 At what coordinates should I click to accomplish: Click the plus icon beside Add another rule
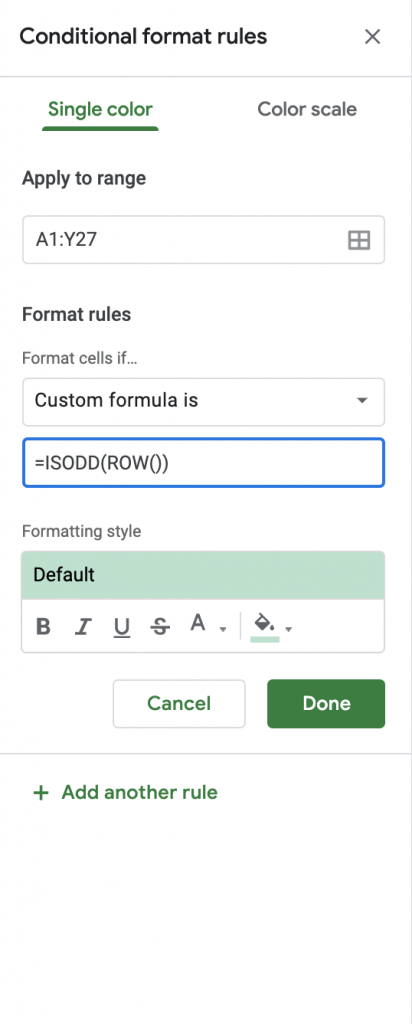pyautogui.click(x=41, y=793)
